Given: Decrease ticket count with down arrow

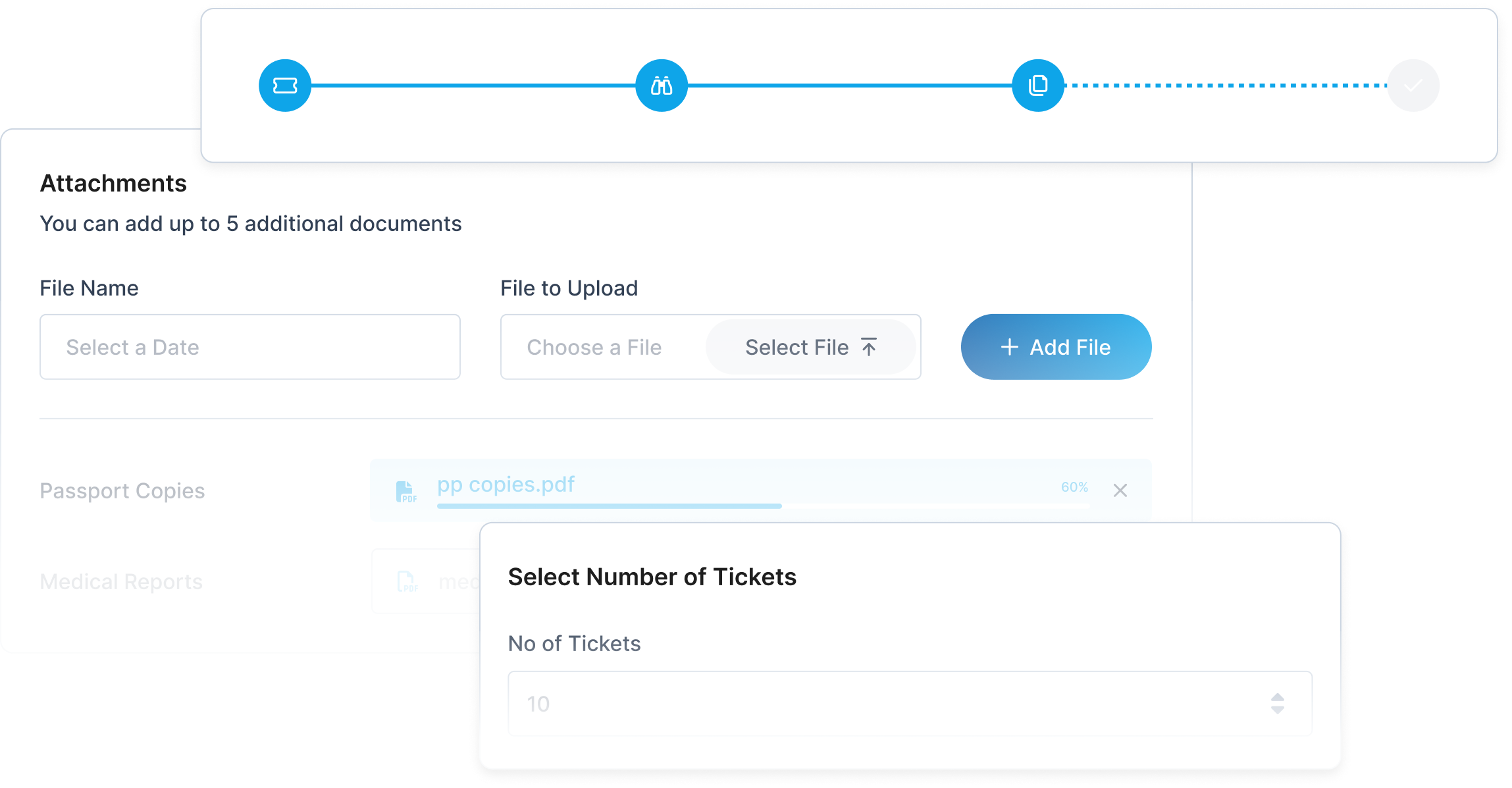Looking at the screenshot, I should 1278,710.
